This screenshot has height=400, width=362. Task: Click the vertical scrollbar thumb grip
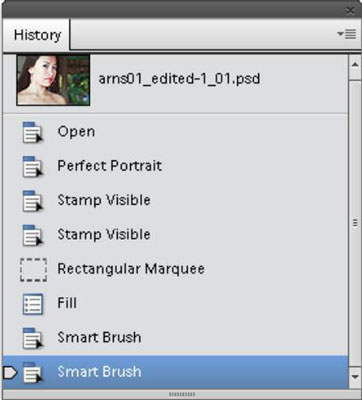(355, 223)
